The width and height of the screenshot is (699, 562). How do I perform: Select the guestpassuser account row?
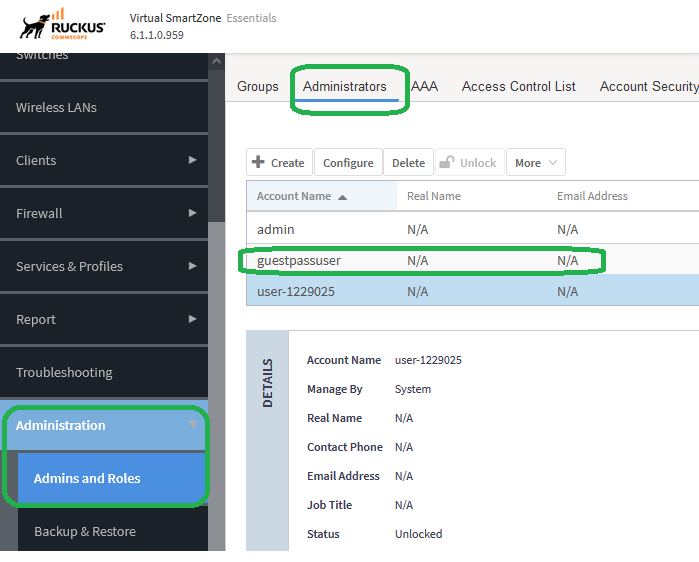pos(299,261)
